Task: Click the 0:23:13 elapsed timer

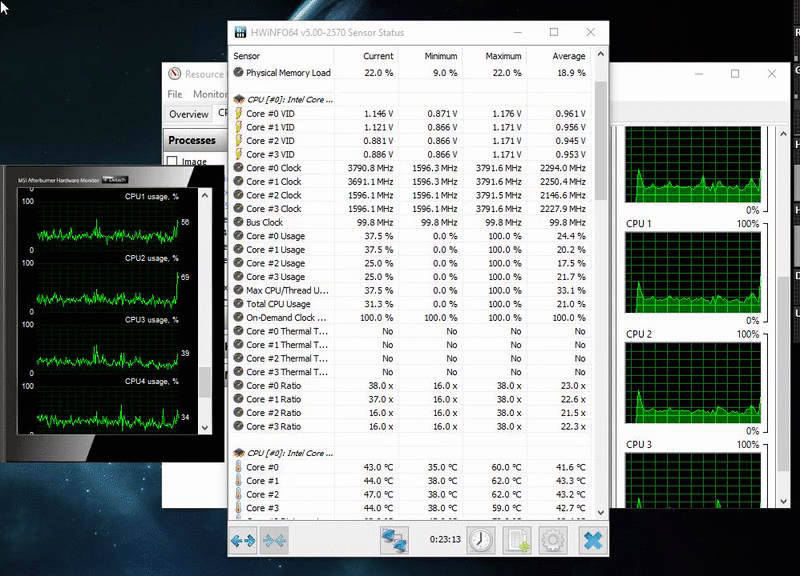Action: pyautogui.click(x=445, y=539)
